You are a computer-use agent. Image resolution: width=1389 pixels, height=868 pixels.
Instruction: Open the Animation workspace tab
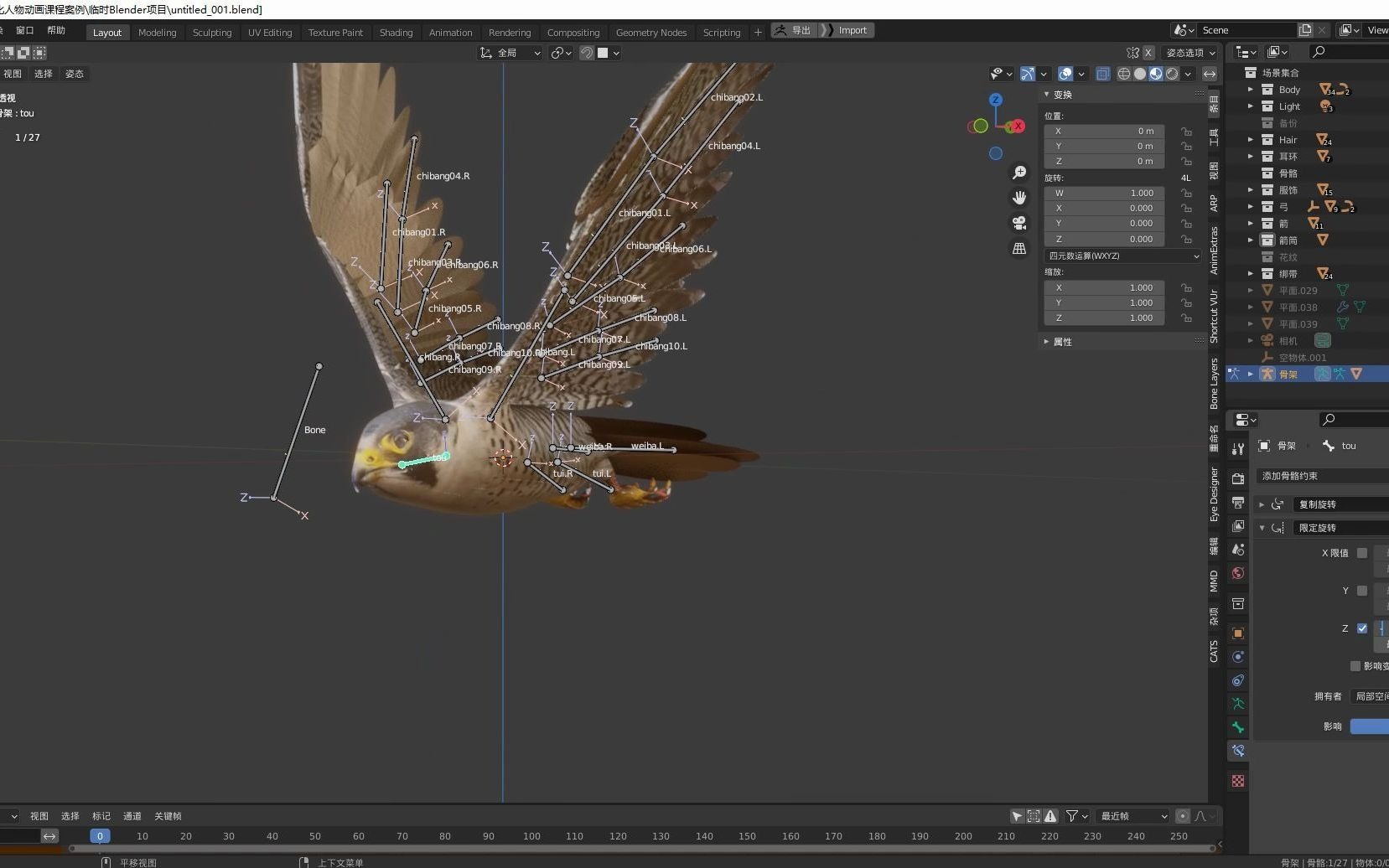tap(450, 33)
